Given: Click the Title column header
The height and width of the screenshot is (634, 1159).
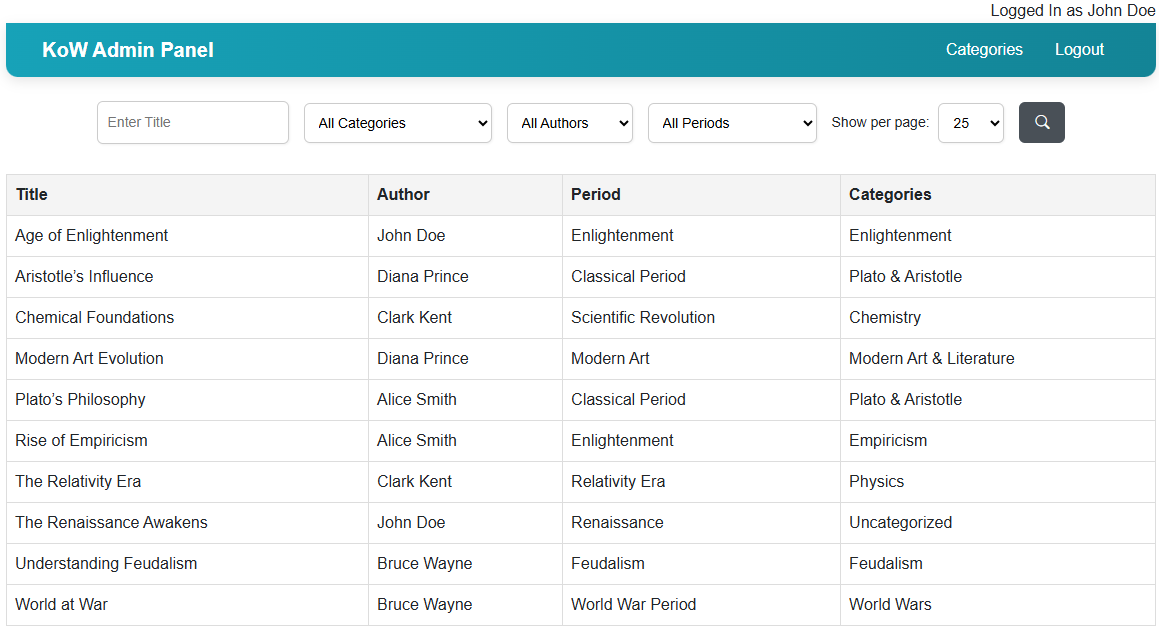Looking at the screenshot, I should click(32, 194).
